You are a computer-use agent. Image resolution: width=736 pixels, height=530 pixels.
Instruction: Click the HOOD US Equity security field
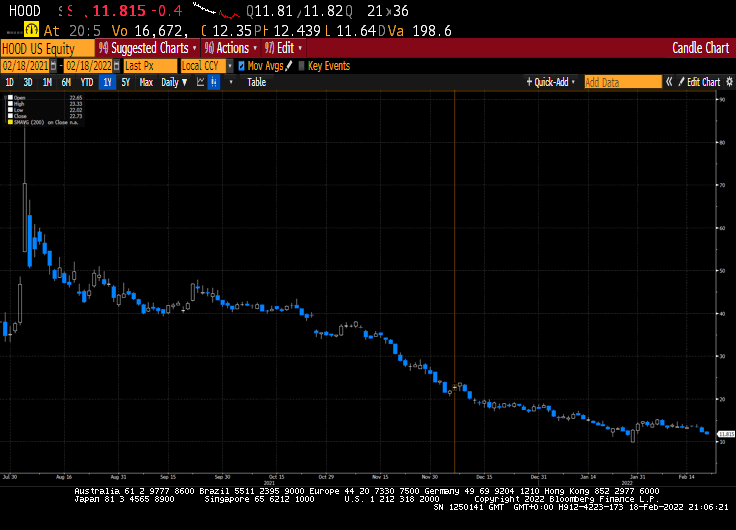tap(47, 48)
